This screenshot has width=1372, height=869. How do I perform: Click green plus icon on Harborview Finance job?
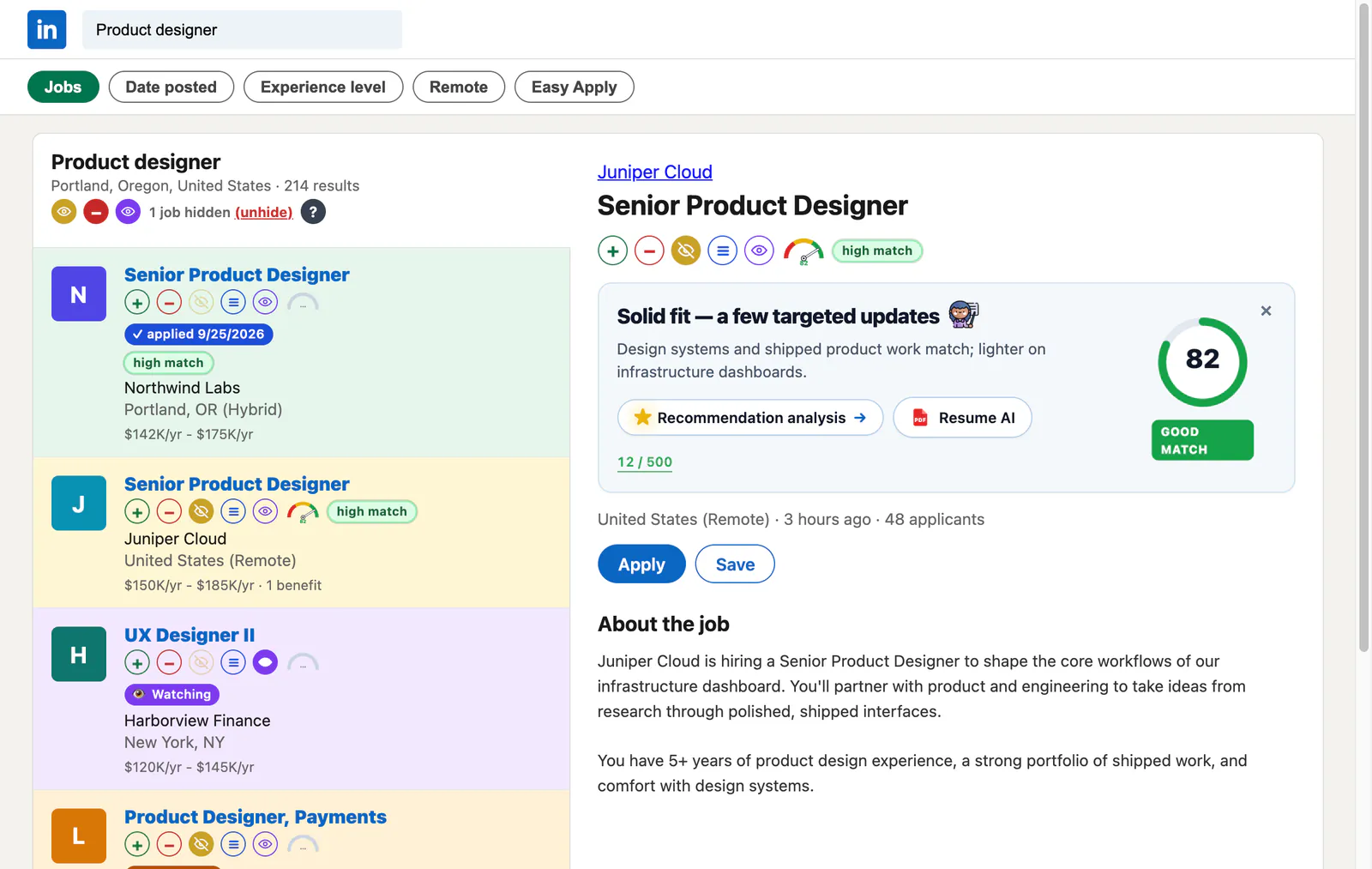[x=137, y=662]
